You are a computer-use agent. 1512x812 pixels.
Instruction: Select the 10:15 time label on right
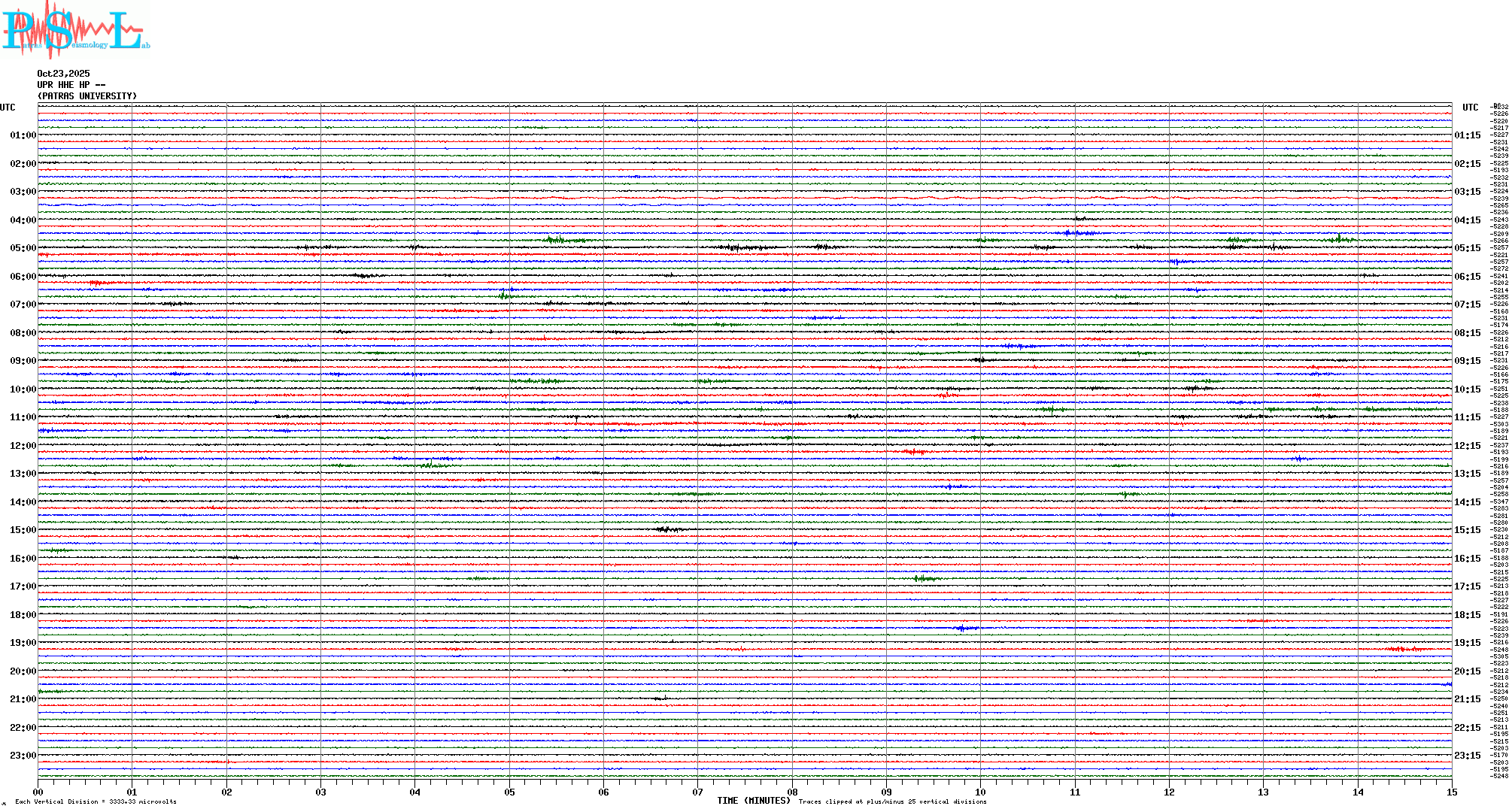click(x=1467, y=389)
